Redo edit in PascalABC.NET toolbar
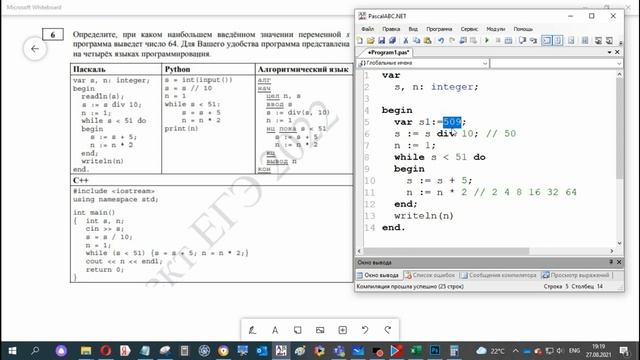 pos(452,40)
